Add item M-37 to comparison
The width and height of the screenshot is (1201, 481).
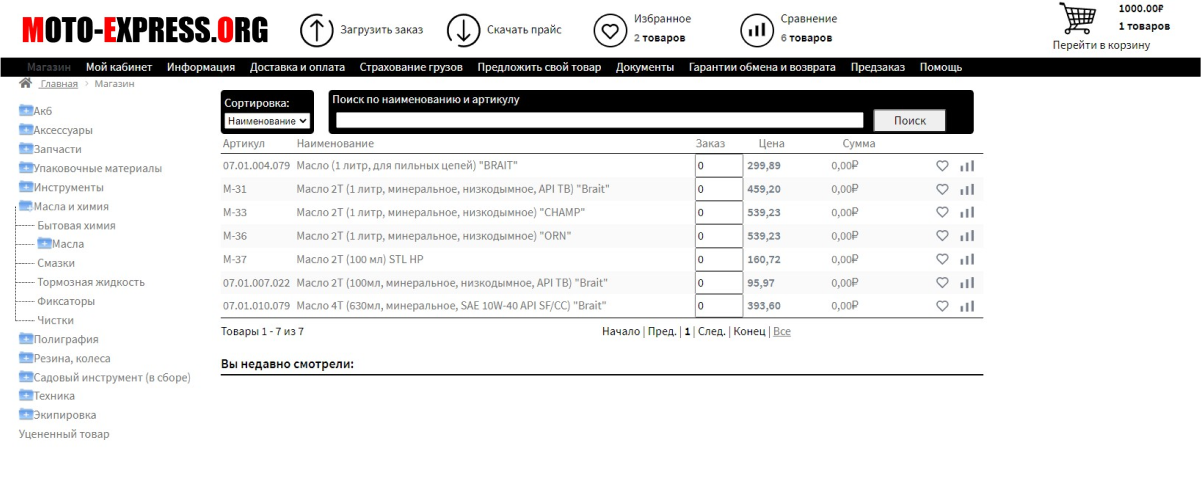pos(967,259)
